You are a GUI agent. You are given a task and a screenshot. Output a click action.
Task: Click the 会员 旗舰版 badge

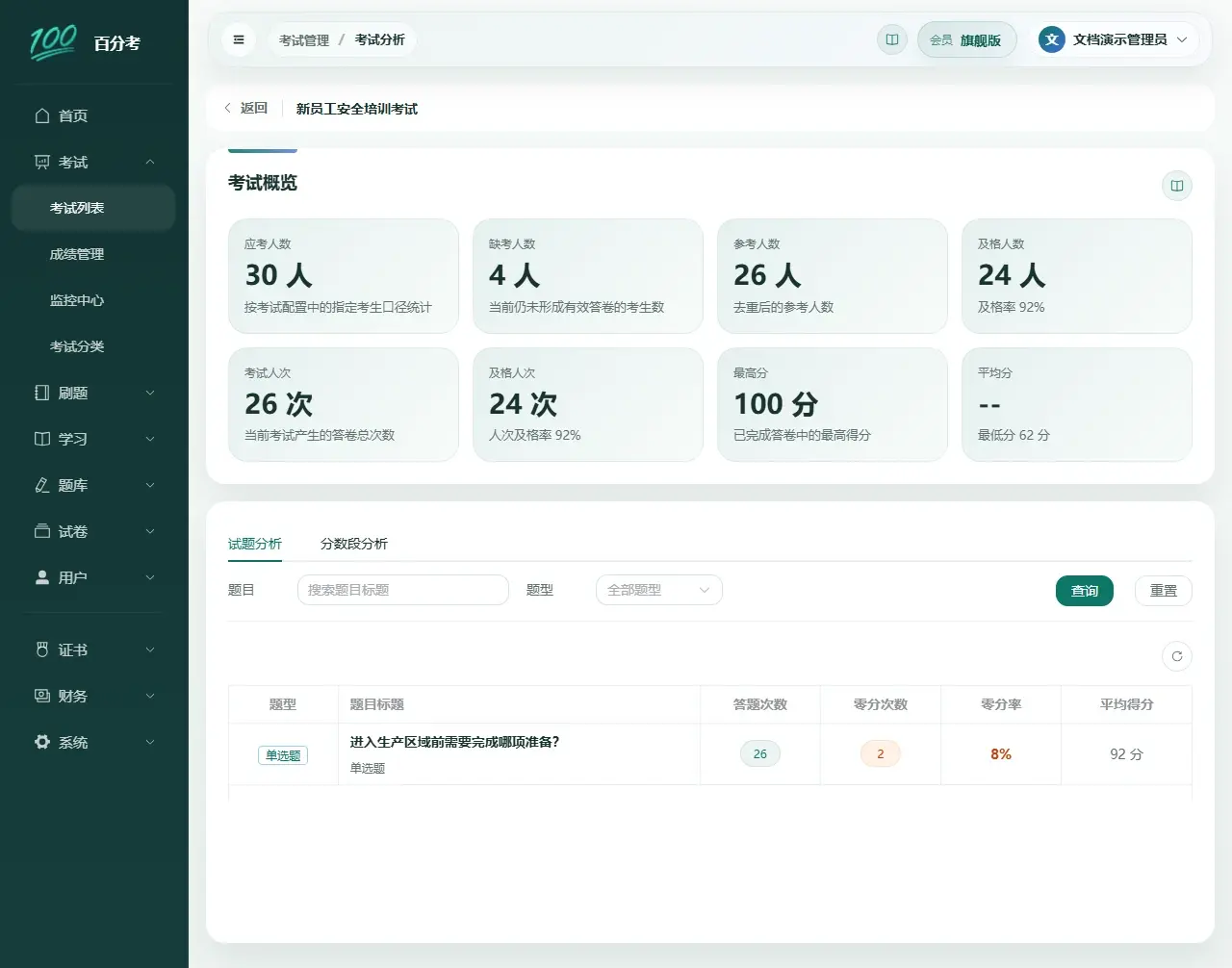966,39
